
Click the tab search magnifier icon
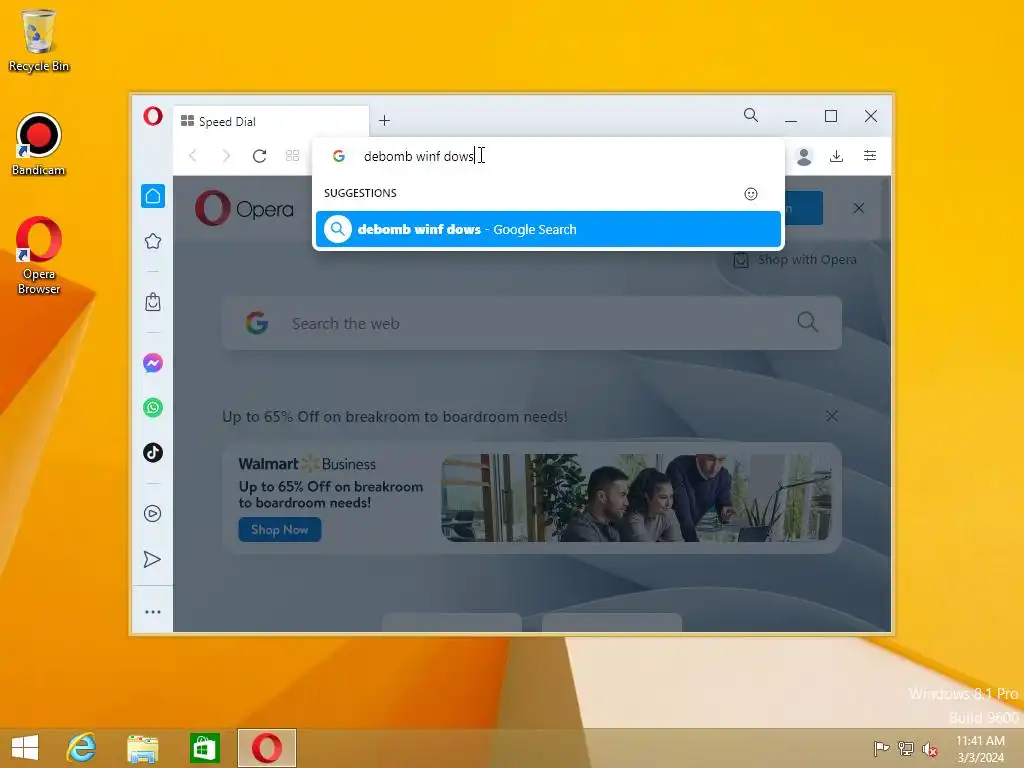(x=751, y=116)
